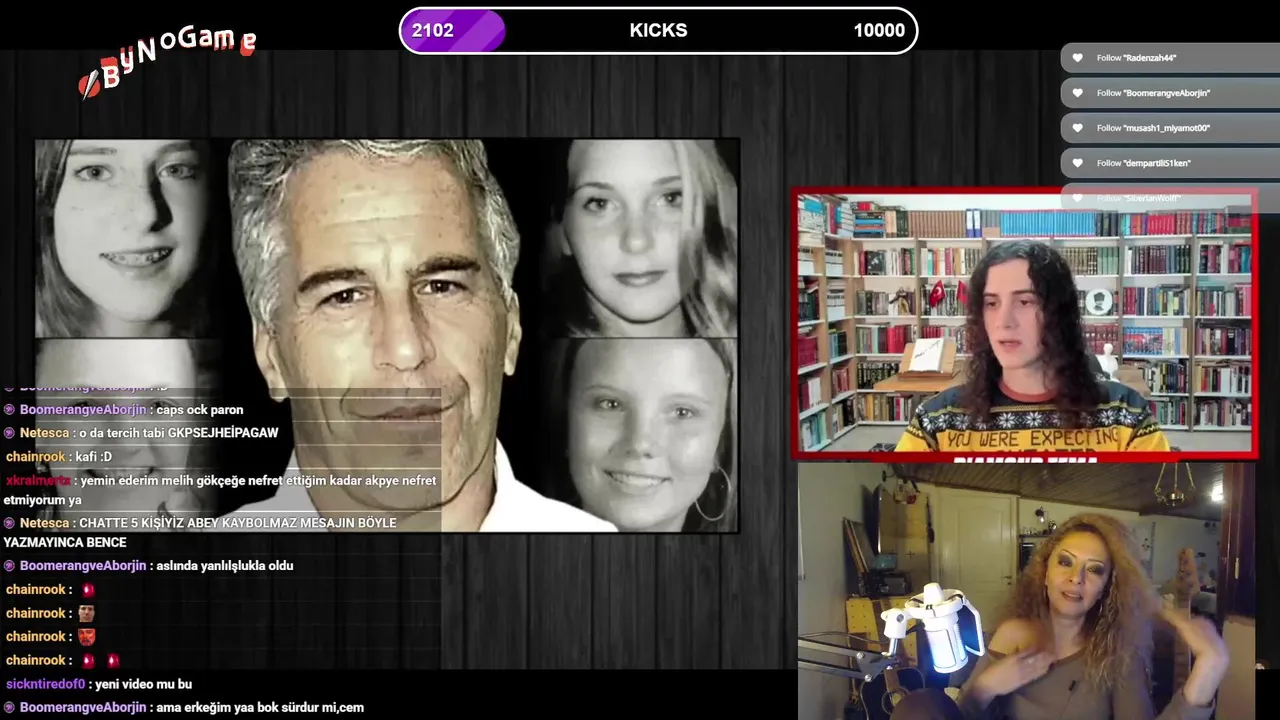Image resolution: width=1280 pixels, height=720 pixels.
Task: Click the heart icon beside Follow "Radenzah44"
Action: coord(1077,58)
